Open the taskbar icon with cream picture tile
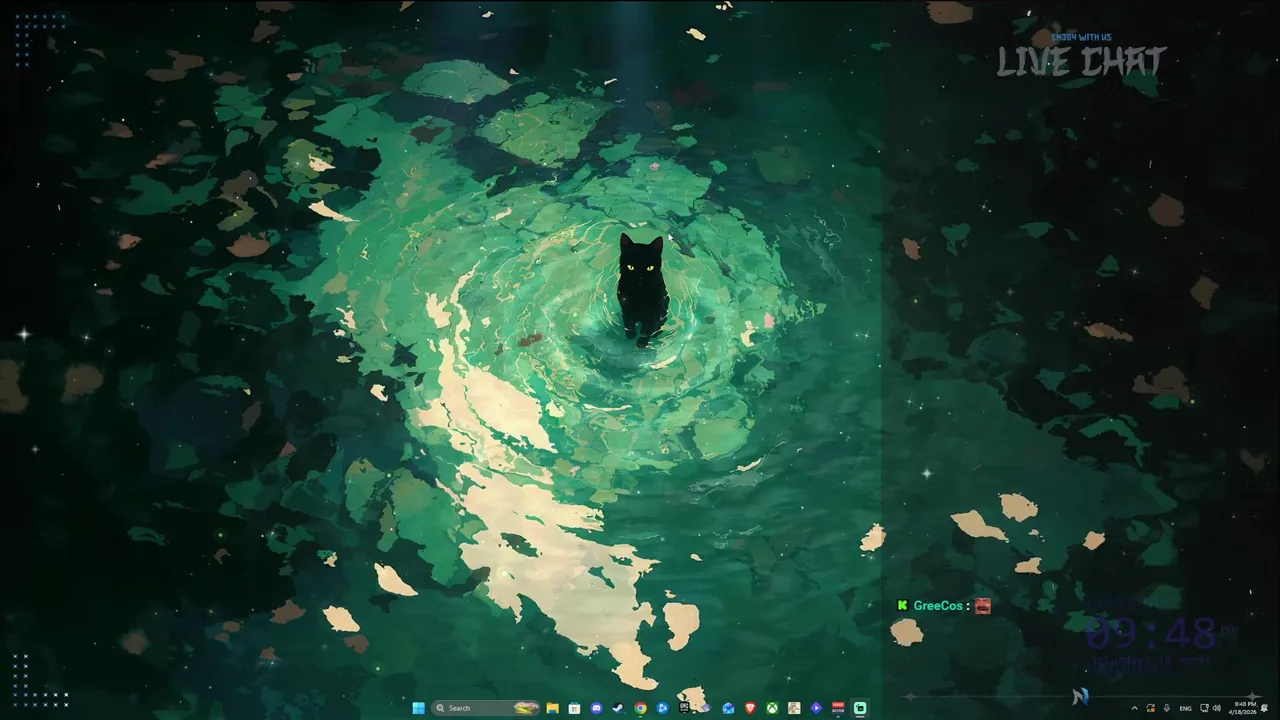This screenshot has width=1280, height=720. pos(794,708)
